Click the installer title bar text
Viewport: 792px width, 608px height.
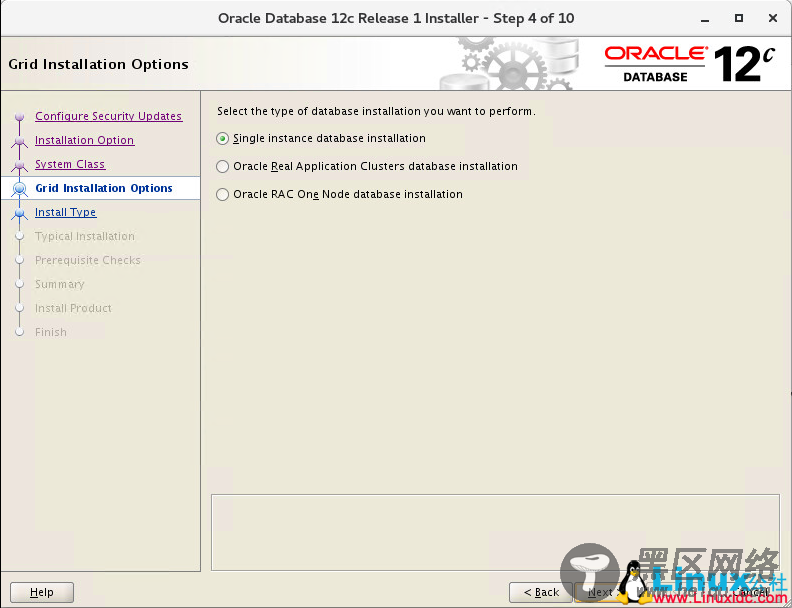pos(396,19)
